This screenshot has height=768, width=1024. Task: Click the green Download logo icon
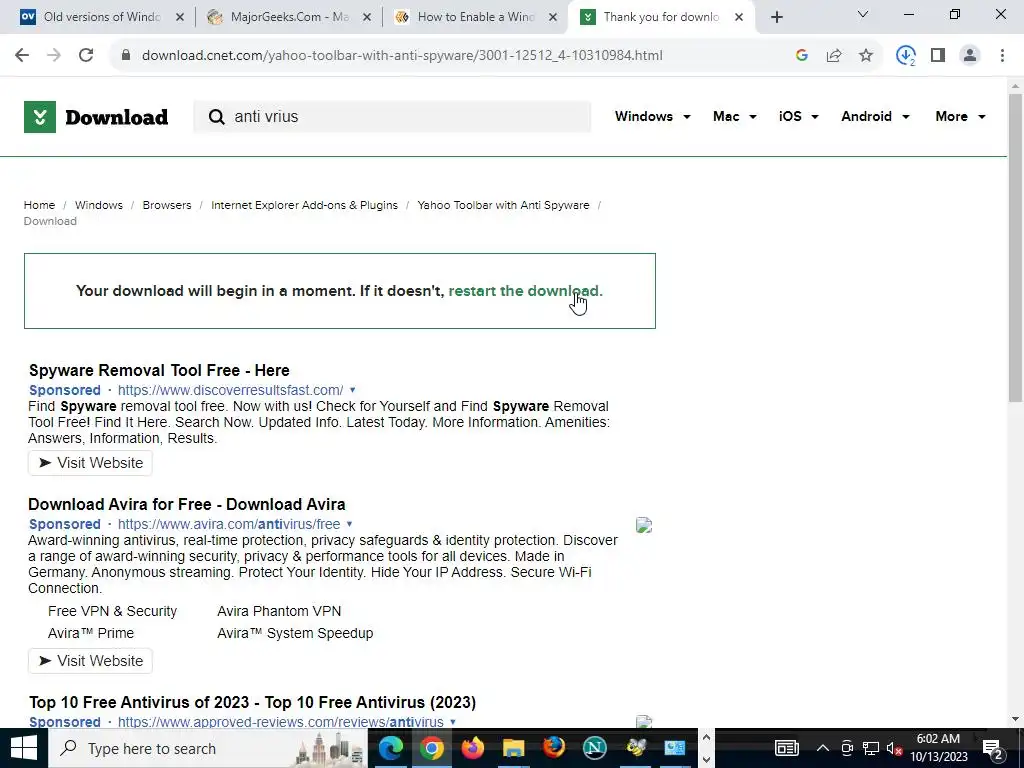(x=40, y=117)
